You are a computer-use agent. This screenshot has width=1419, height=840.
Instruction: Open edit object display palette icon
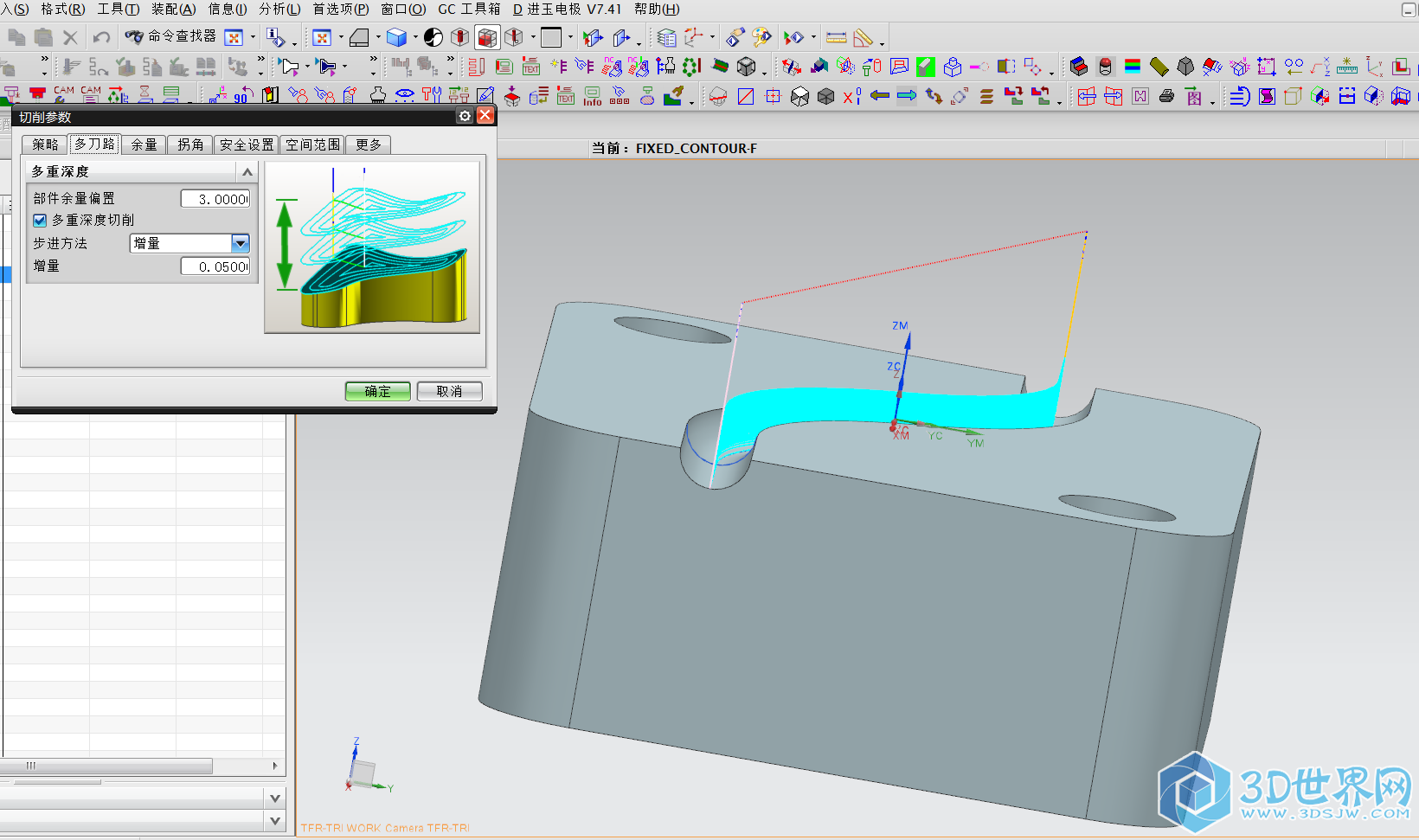pyautogui.click(x=761, y=37)
